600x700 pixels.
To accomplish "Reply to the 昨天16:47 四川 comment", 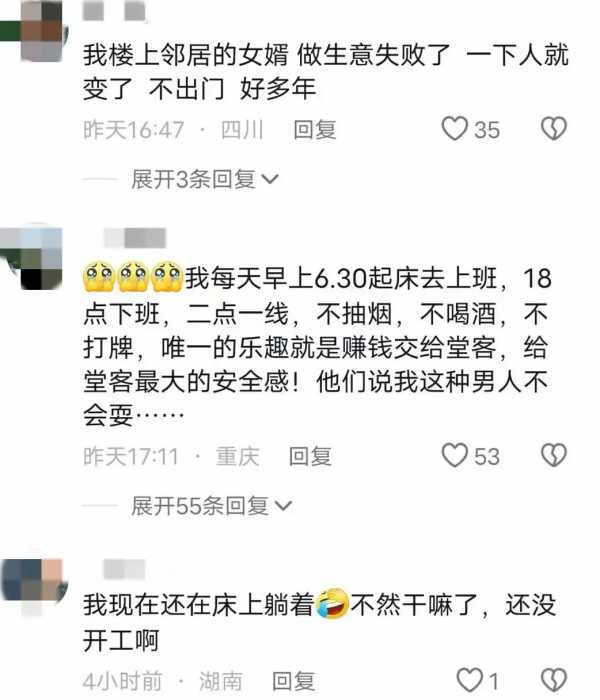I will 315,130.
